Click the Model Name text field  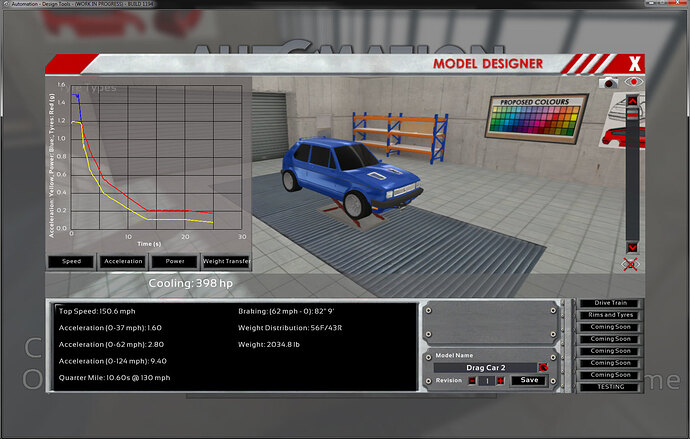[x=485, y=368]
